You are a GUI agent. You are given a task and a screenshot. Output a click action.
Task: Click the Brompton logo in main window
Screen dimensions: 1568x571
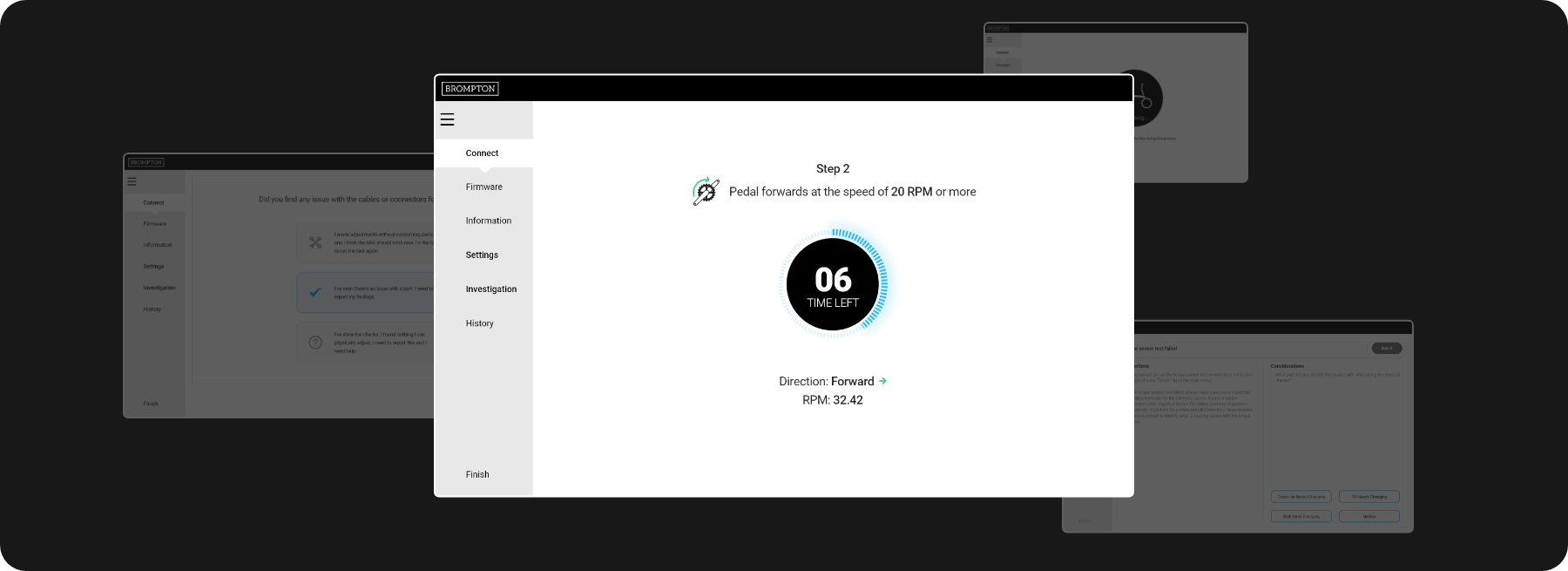point(470,89)
